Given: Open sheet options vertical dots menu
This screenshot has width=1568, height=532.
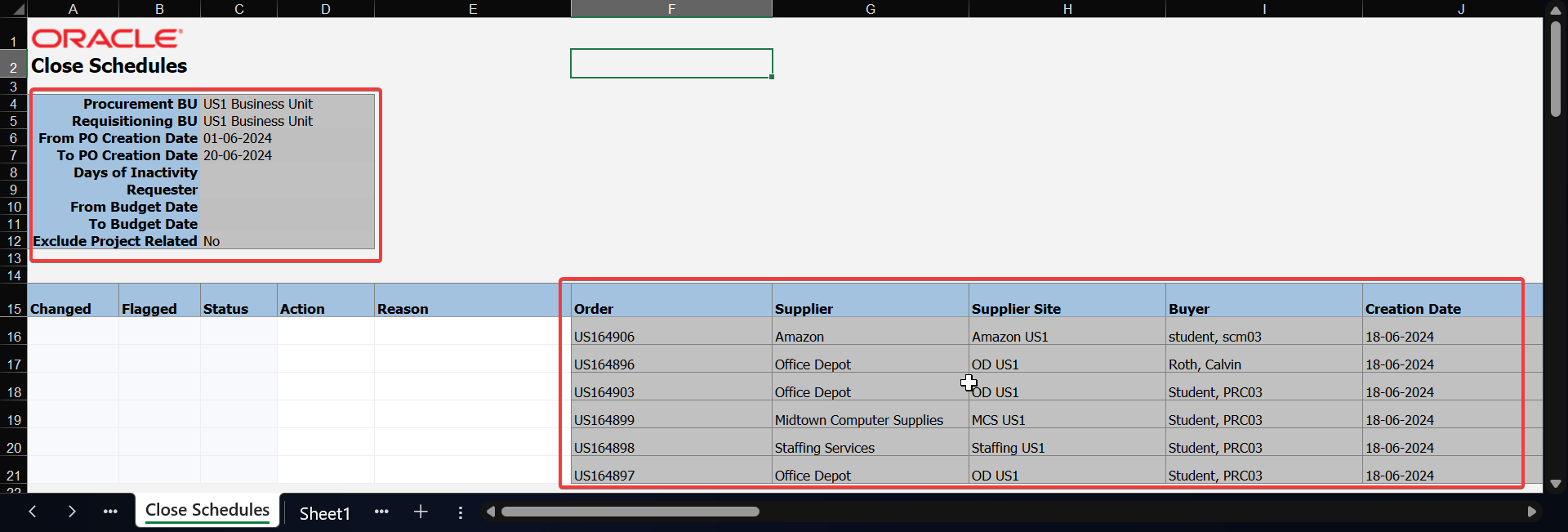Looking at the screenshot, I should click(x=461, y=512).
